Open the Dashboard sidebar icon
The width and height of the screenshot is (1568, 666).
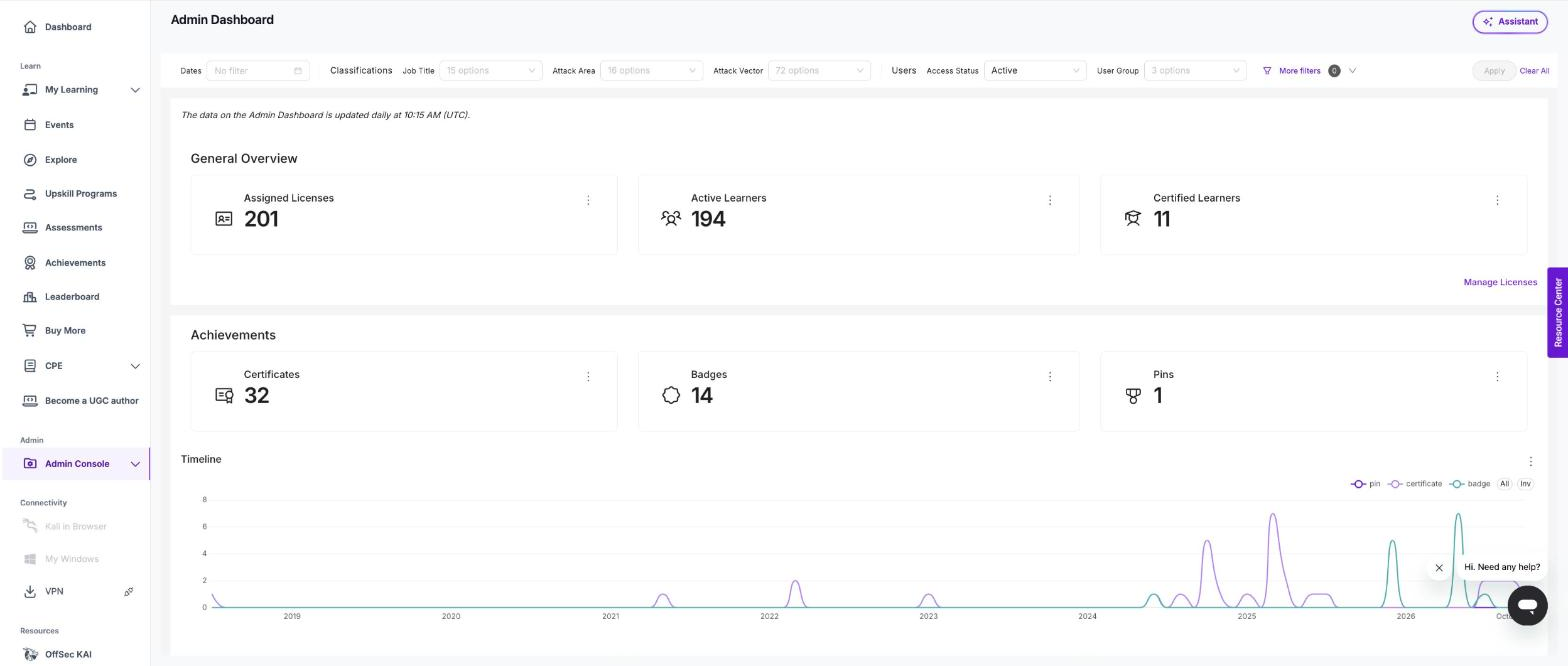[x=30, y=27]
